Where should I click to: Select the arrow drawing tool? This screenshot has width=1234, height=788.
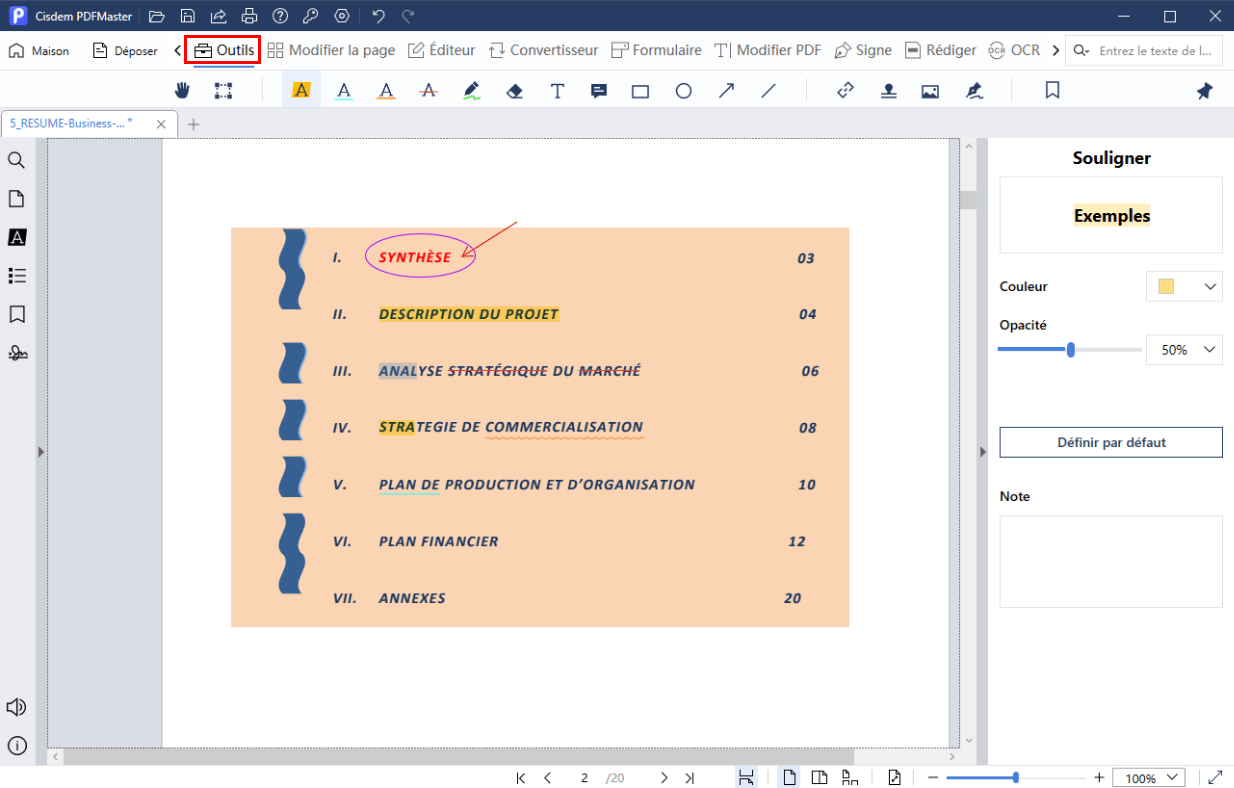[x=726, y=90]
